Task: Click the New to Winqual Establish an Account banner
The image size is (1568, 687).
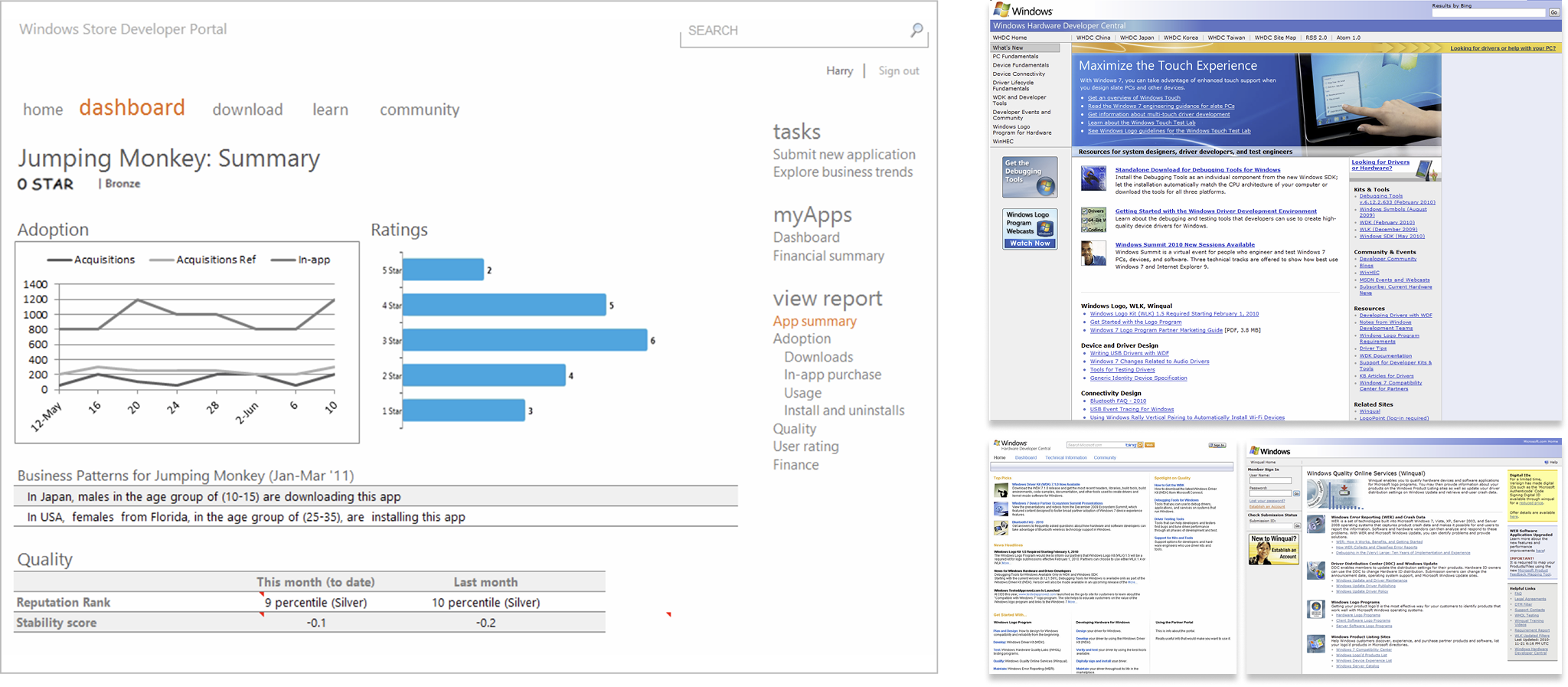Action: tap(1273, 549)
